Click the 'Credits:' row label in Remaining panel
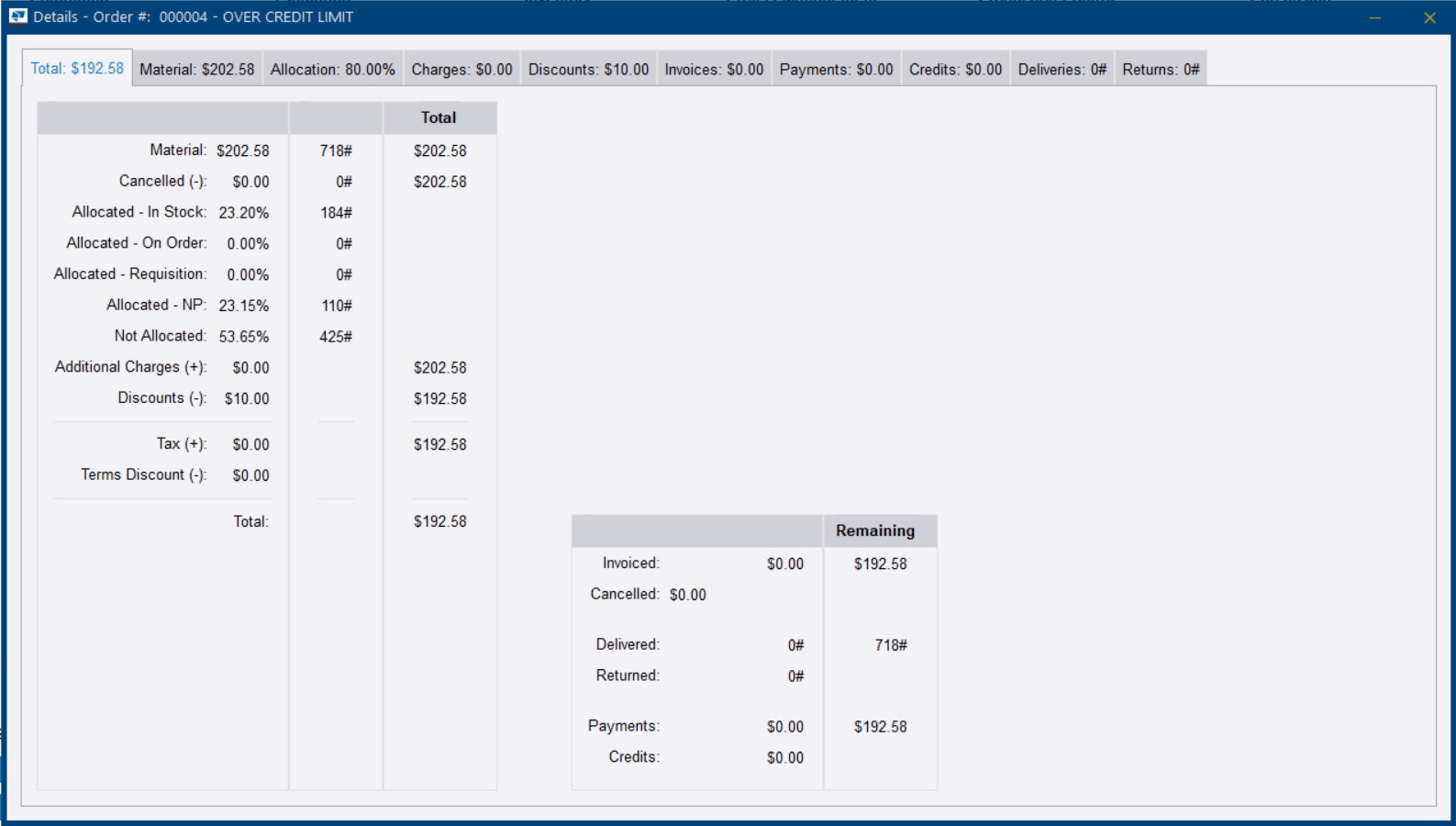This screenshot has width=1456, height=826. click(634, 757)
